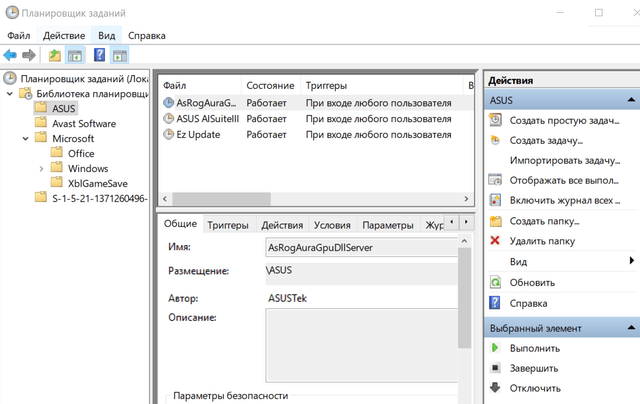Click the forward arrow toolbar icon
Viewport: 640px width, 404px height.
29,55
